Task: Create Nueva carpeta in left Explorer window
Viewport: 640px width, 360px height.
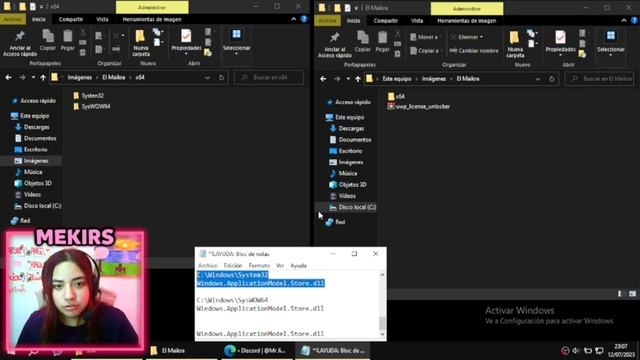Action: pos(141,43)
